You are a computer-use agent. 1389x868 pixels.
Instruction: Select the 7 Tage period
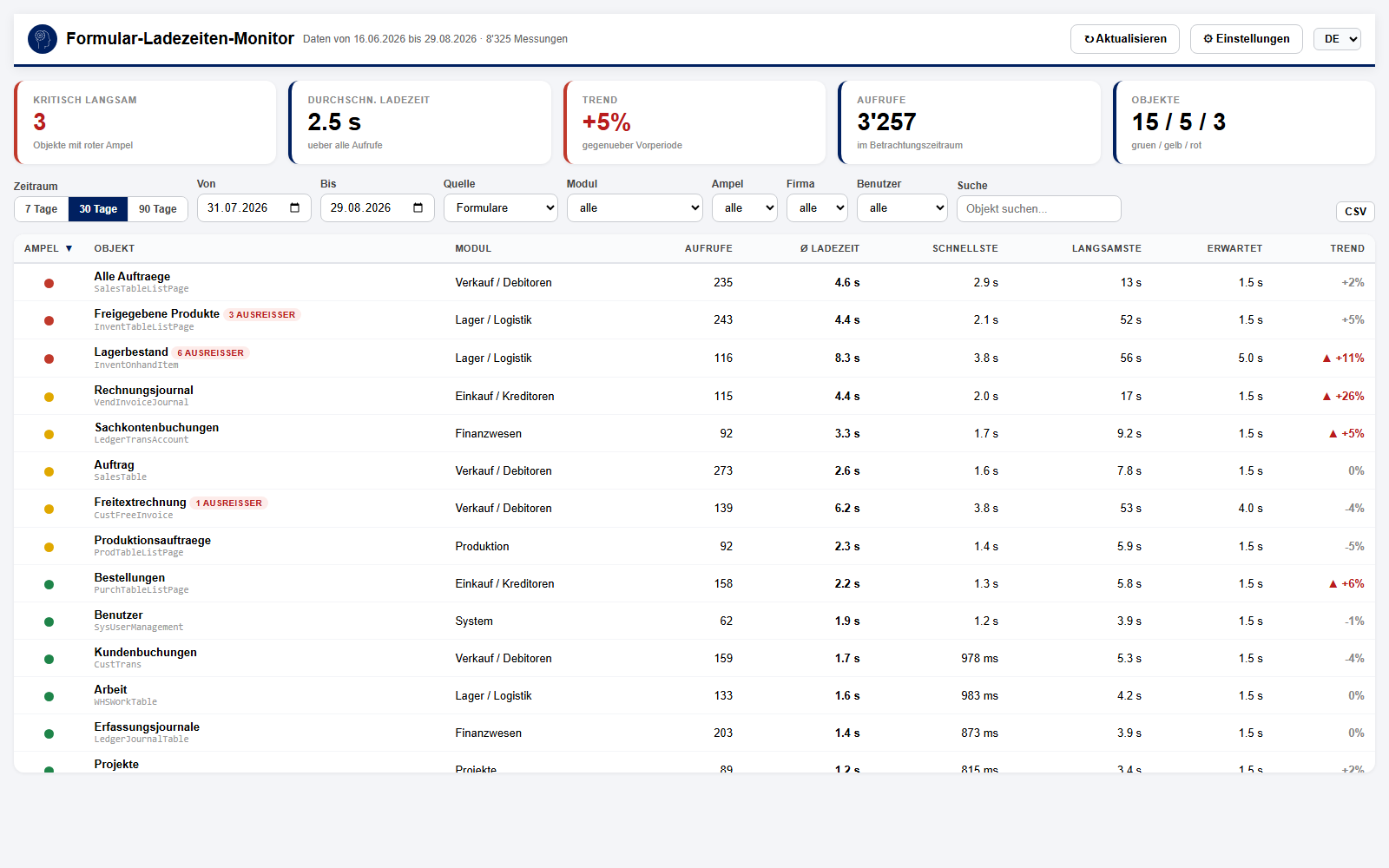41,209
